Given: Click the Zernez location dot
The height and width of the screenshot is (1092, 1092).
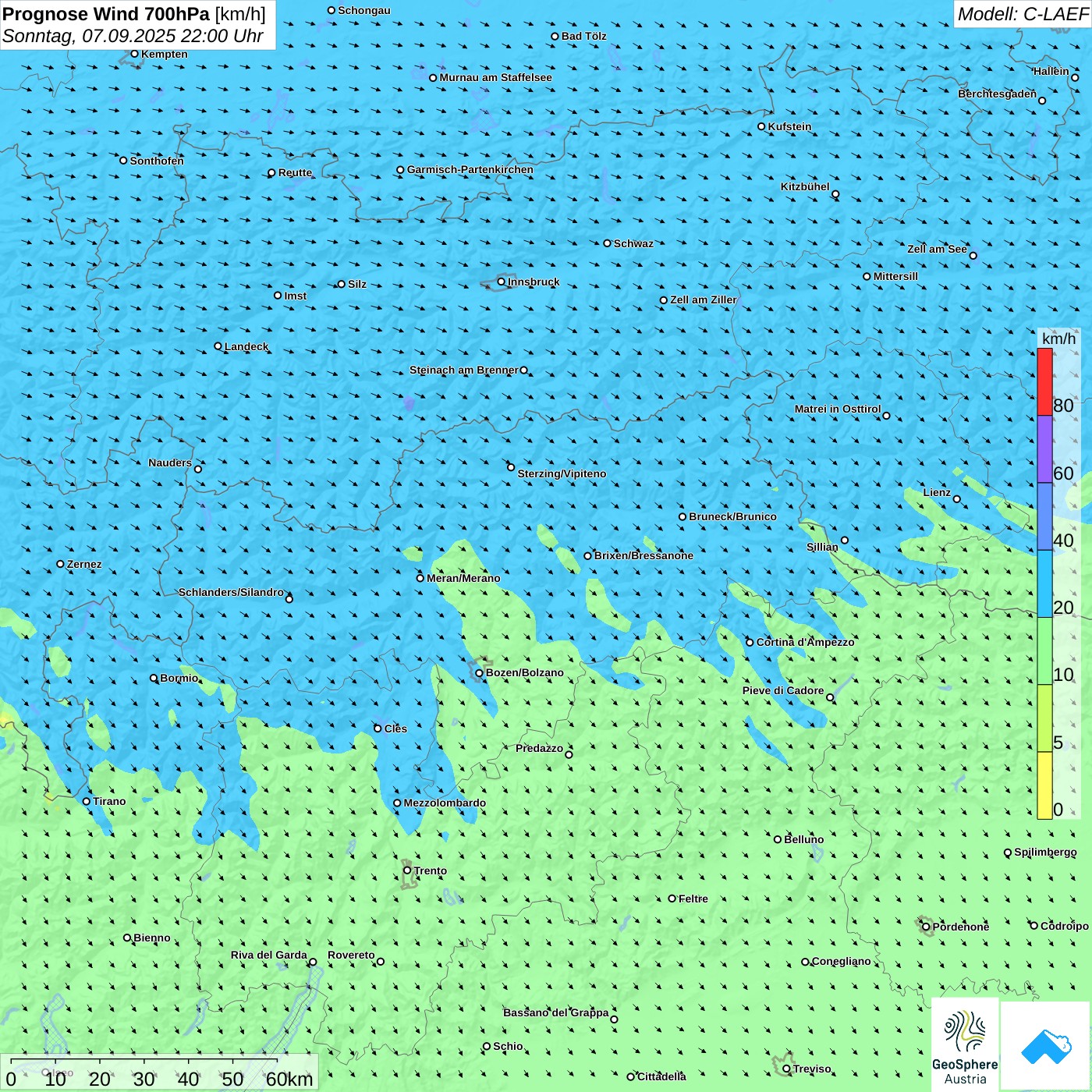Looking at the screenshot, I should [x=61, y=564].
